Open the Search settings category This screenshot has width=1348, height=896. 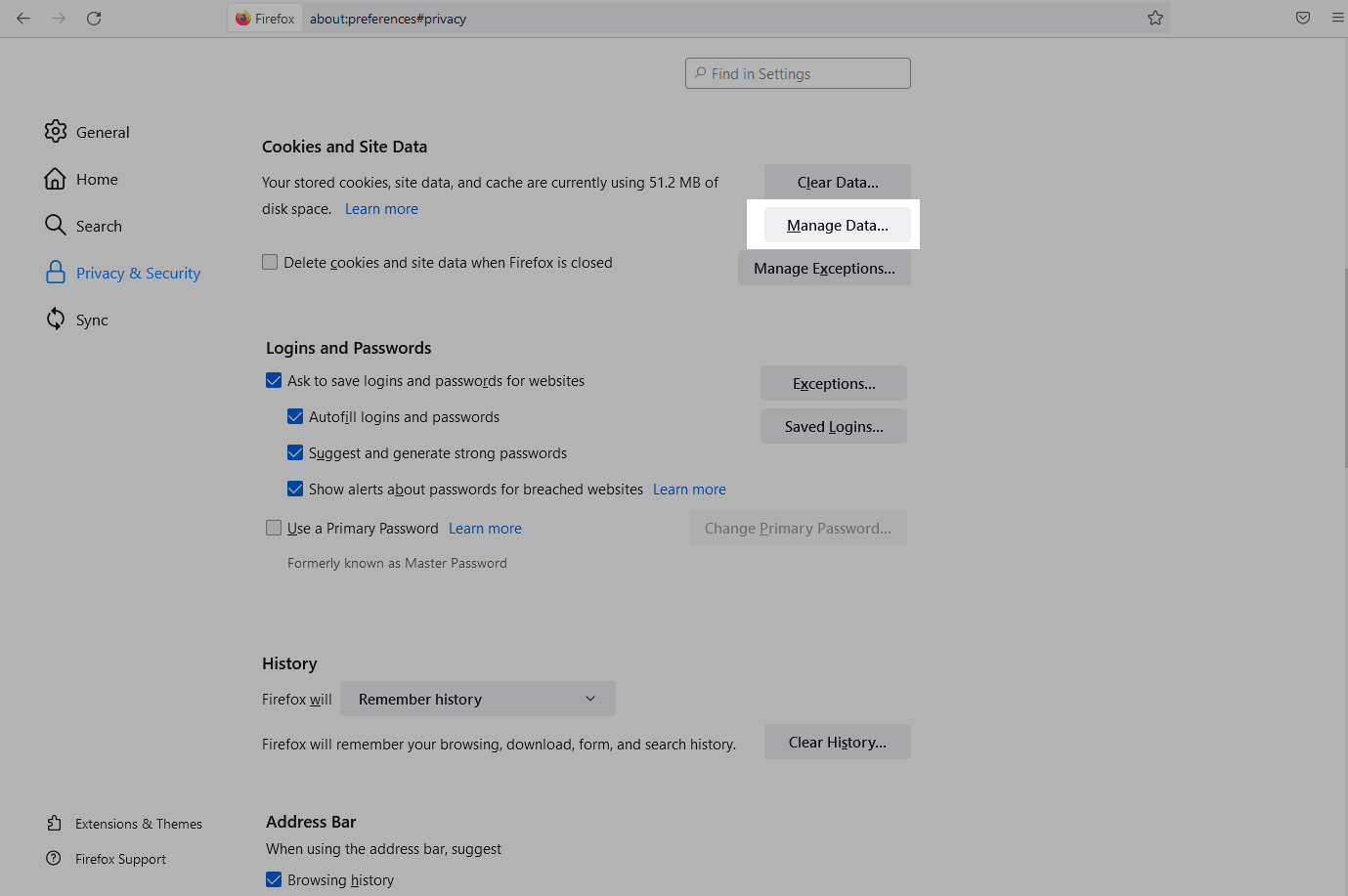click(x=99, y=226)
